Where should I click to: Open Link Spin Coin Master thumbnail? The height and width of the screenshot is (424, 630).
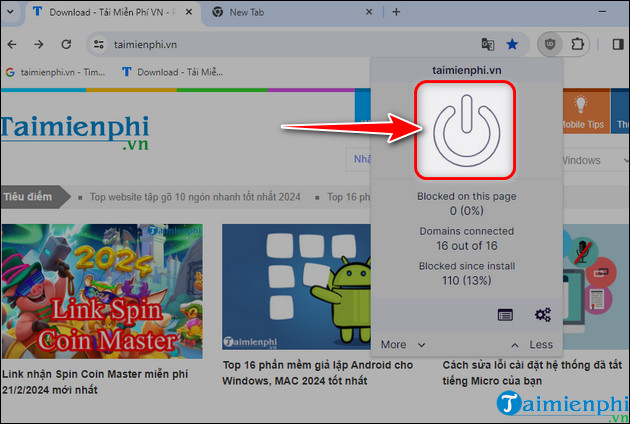[102, 291]
